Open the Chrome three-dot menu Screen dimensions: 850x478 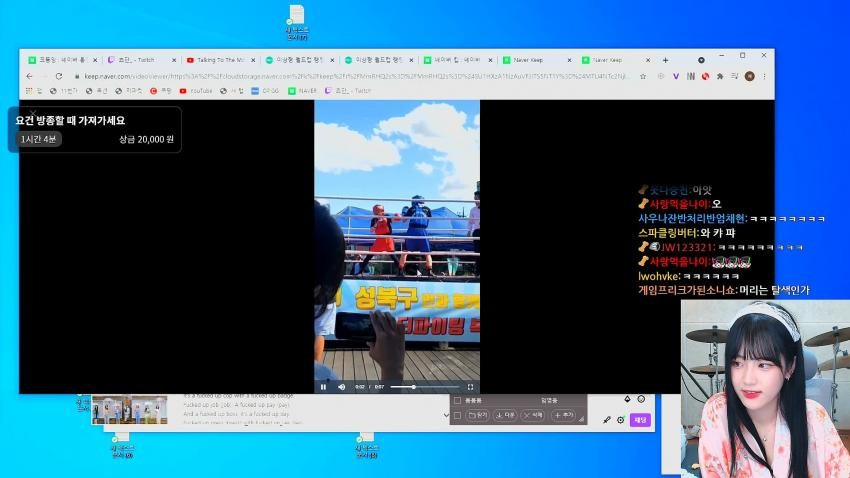[x=764, y=76]
